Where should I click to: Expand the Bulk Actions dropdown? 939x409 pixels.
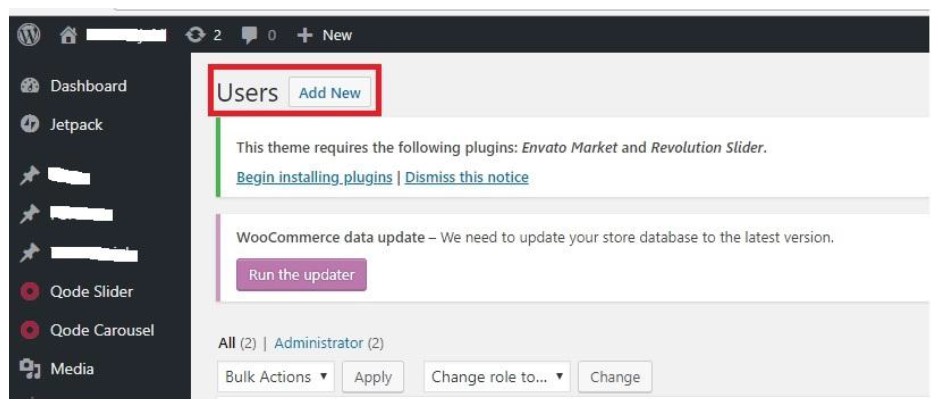pyautogui.click(x=276, y=377)
